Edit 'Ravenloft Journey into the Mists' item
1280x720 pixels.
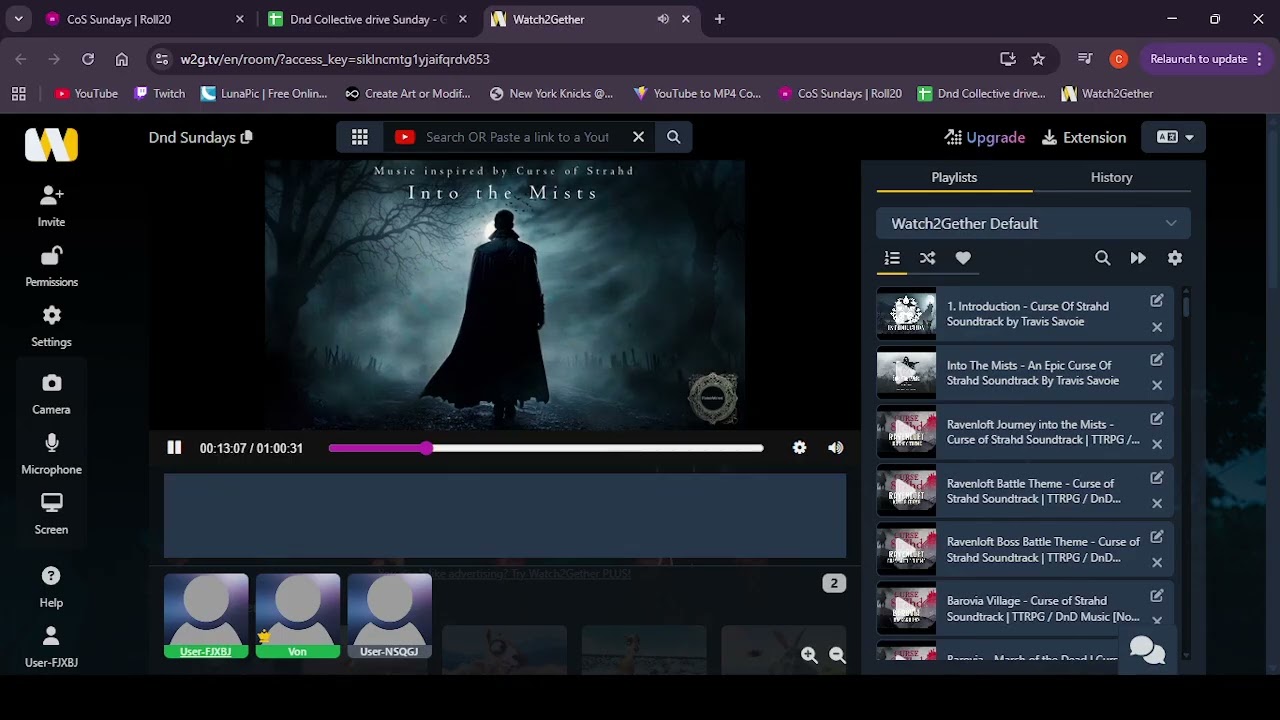tap(1157, 418)
